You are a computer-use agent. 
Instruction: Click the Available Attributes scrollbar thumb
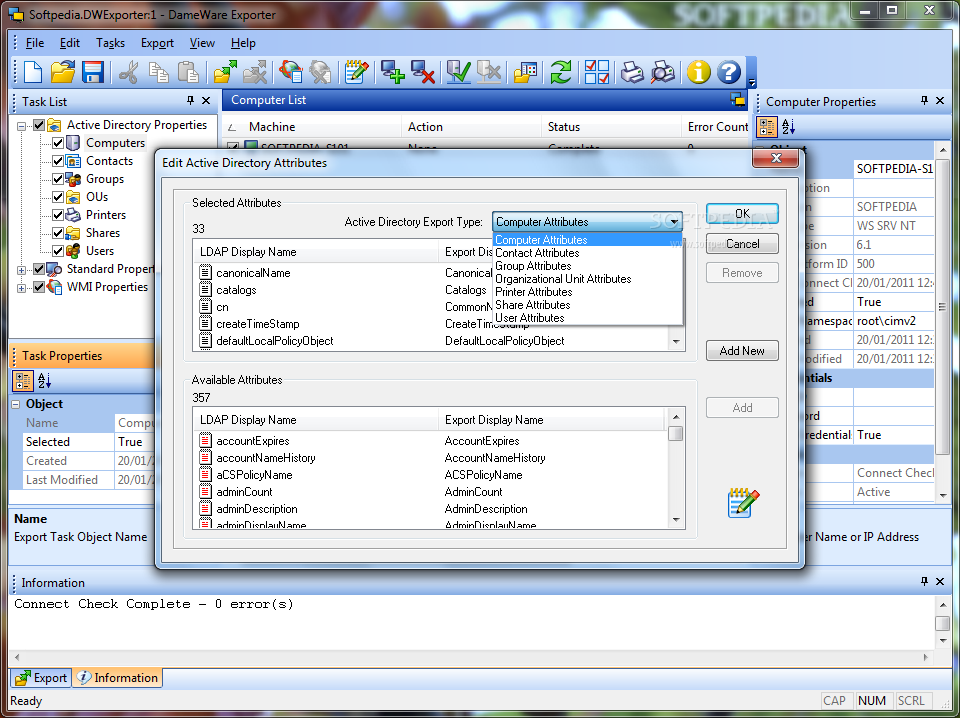click(x=676, y=433)
